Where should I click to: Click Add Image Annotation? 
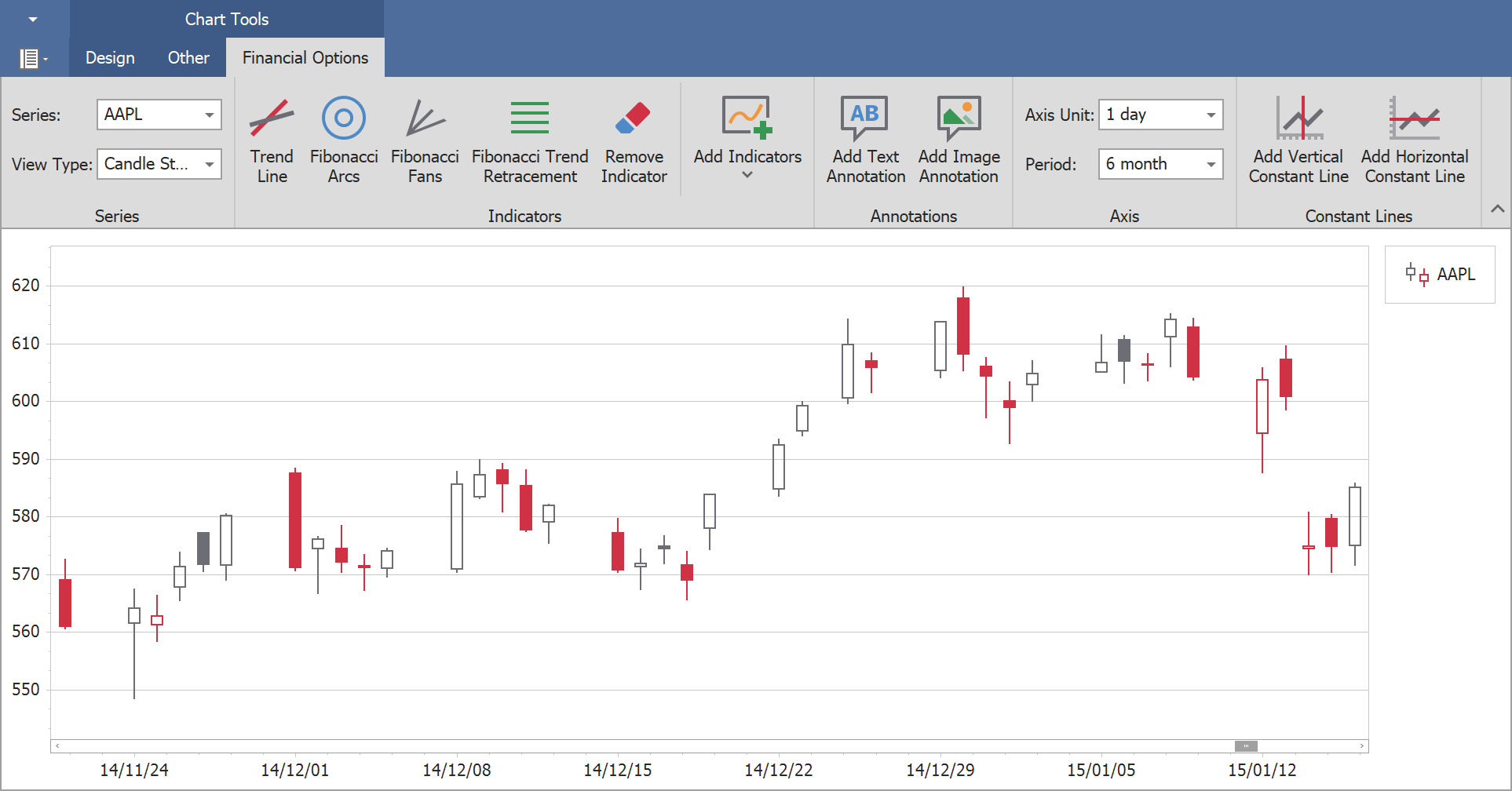[x=959, y=140]
